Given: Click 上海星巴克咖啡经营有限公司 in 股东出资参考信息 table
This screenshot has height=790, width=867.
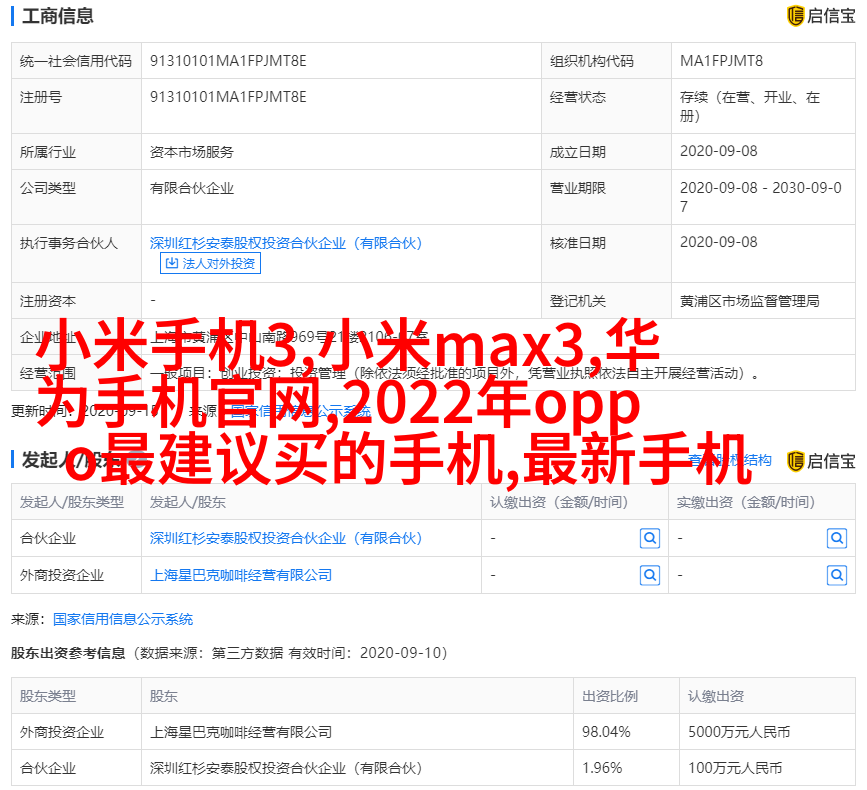Looking at the screenshot, I should 241,732.
